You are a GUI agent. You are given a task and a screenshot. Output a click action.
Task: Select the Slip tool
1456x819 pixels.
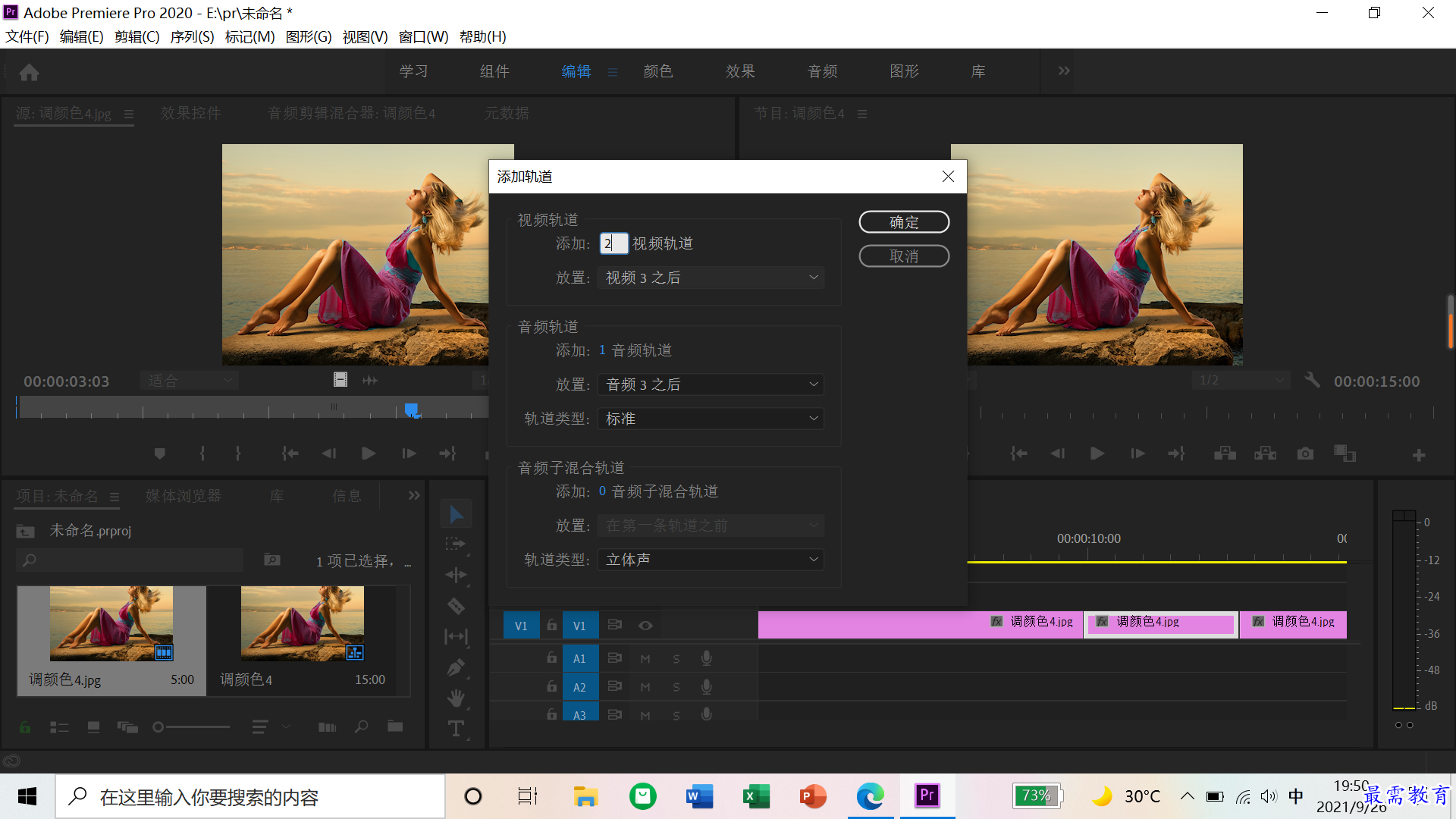[456, 636]
